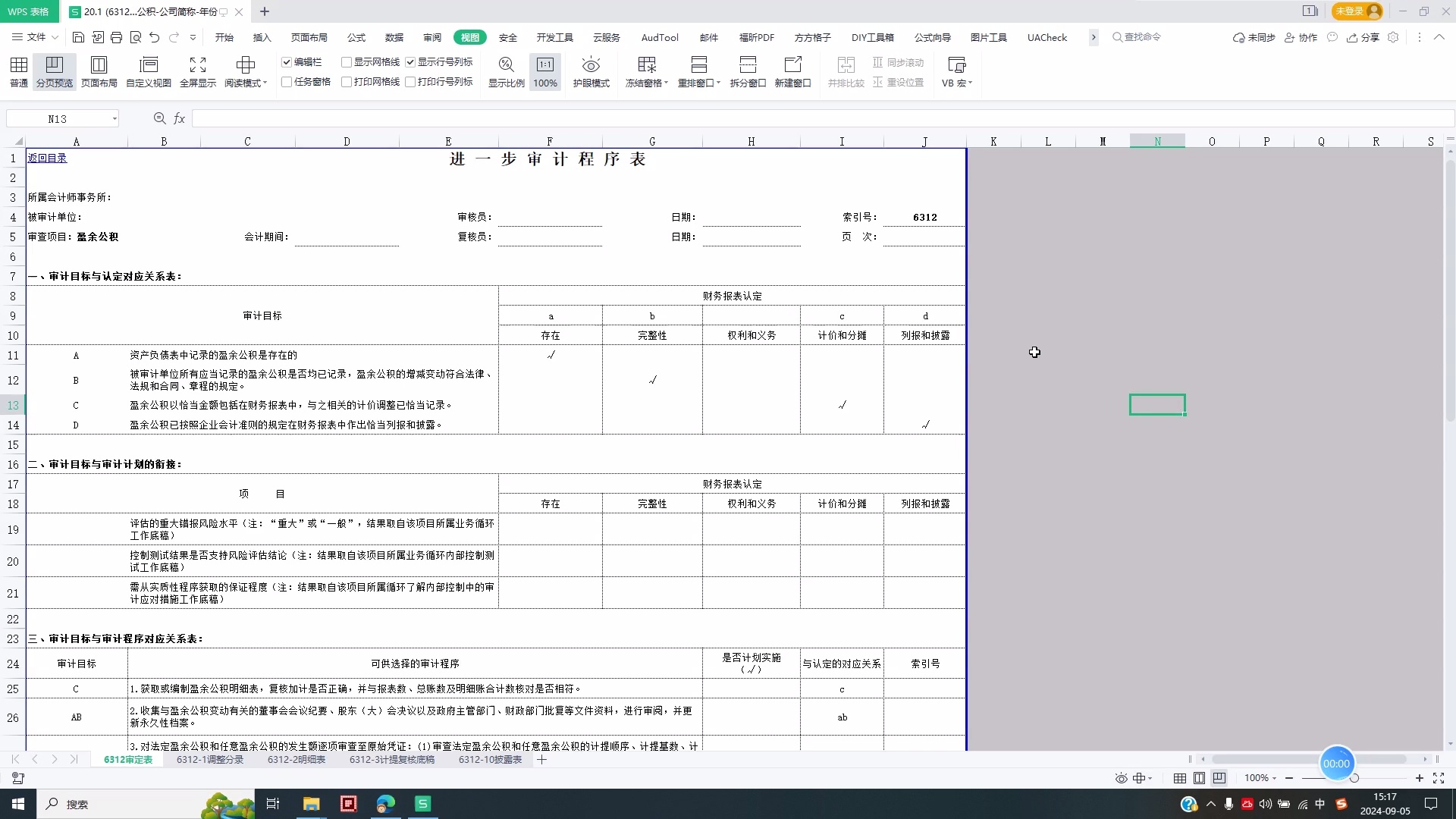Redo the last action

[x=174, y=37]
